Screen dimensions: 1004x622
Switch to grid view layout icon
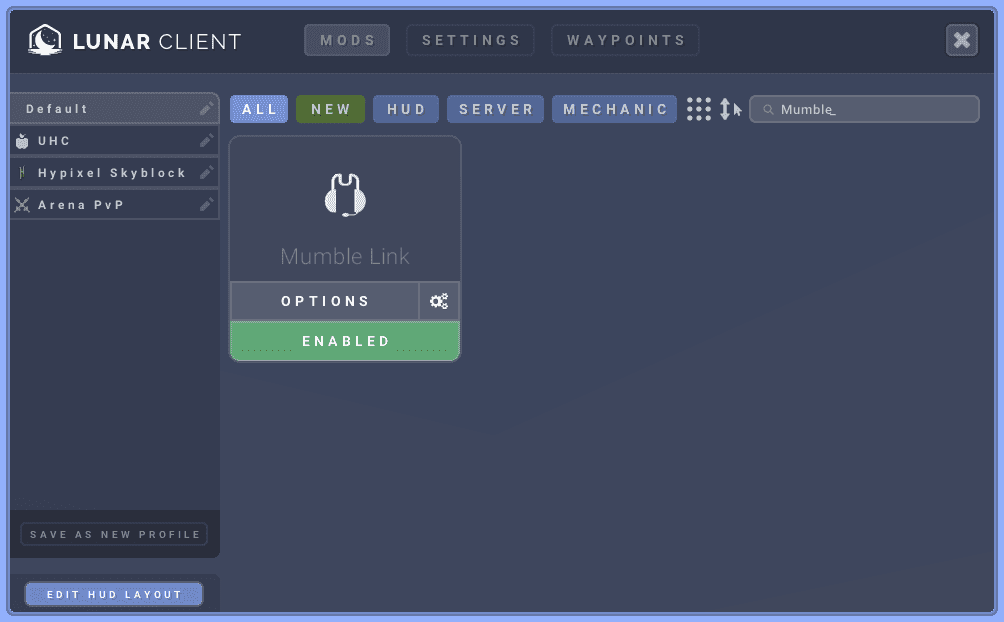tap(699, 109)
